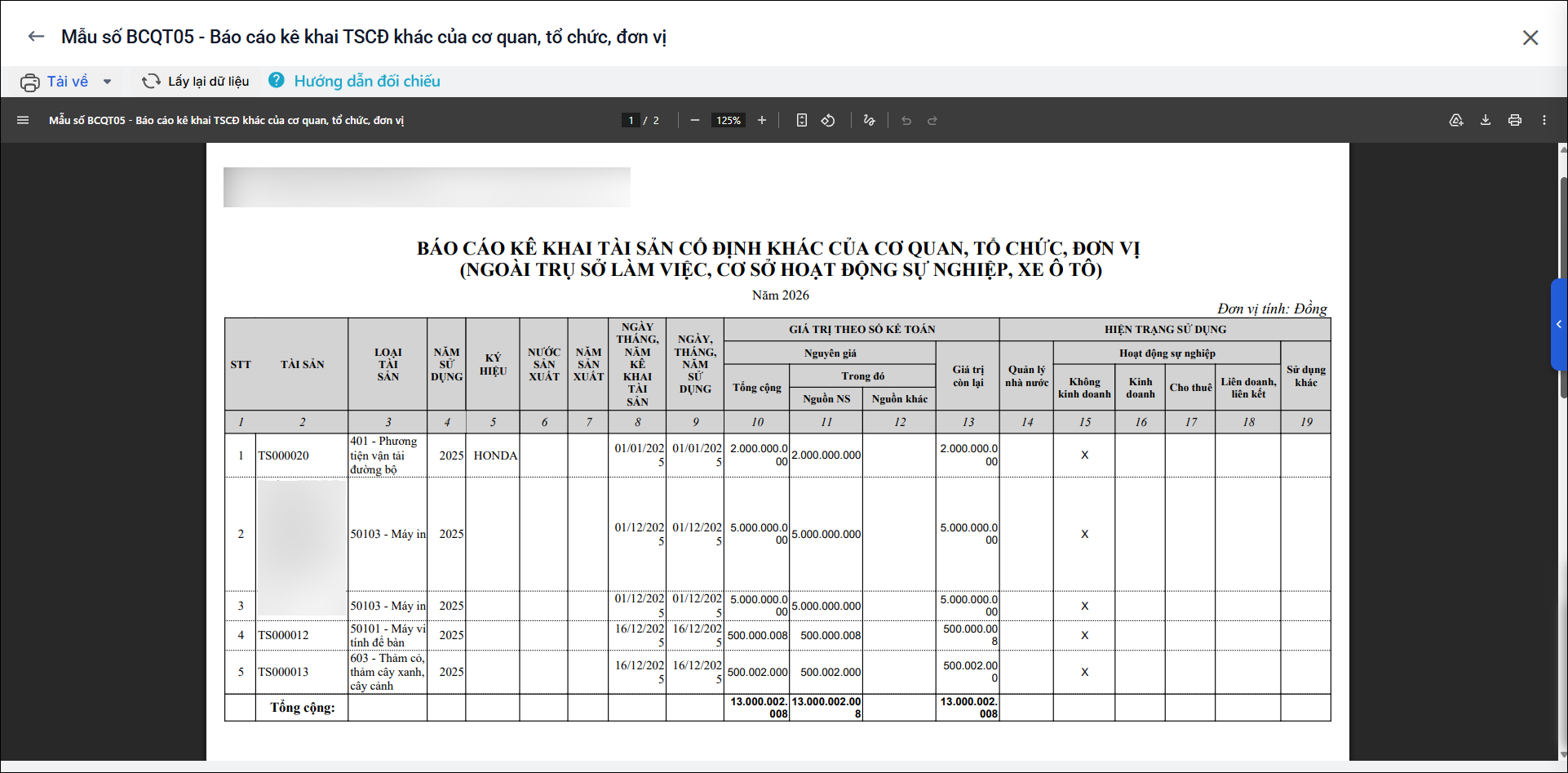Click the undo arrow in PDF toolbar
The height and width of the screenshot is (773, 1568).
(x=906, y=120)
